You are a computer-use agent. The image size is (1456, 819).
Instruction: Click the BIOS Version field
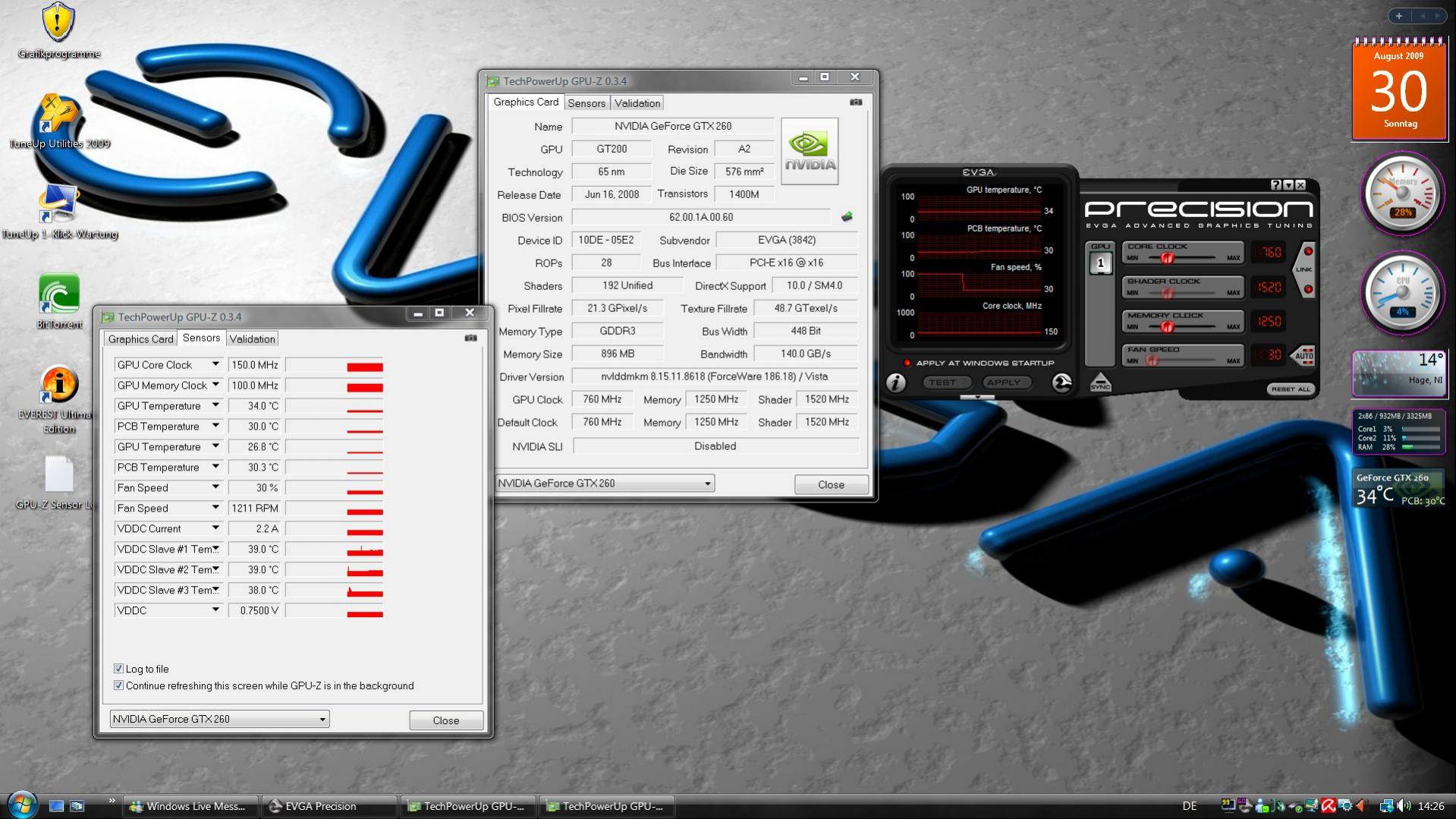pos(701,217)
